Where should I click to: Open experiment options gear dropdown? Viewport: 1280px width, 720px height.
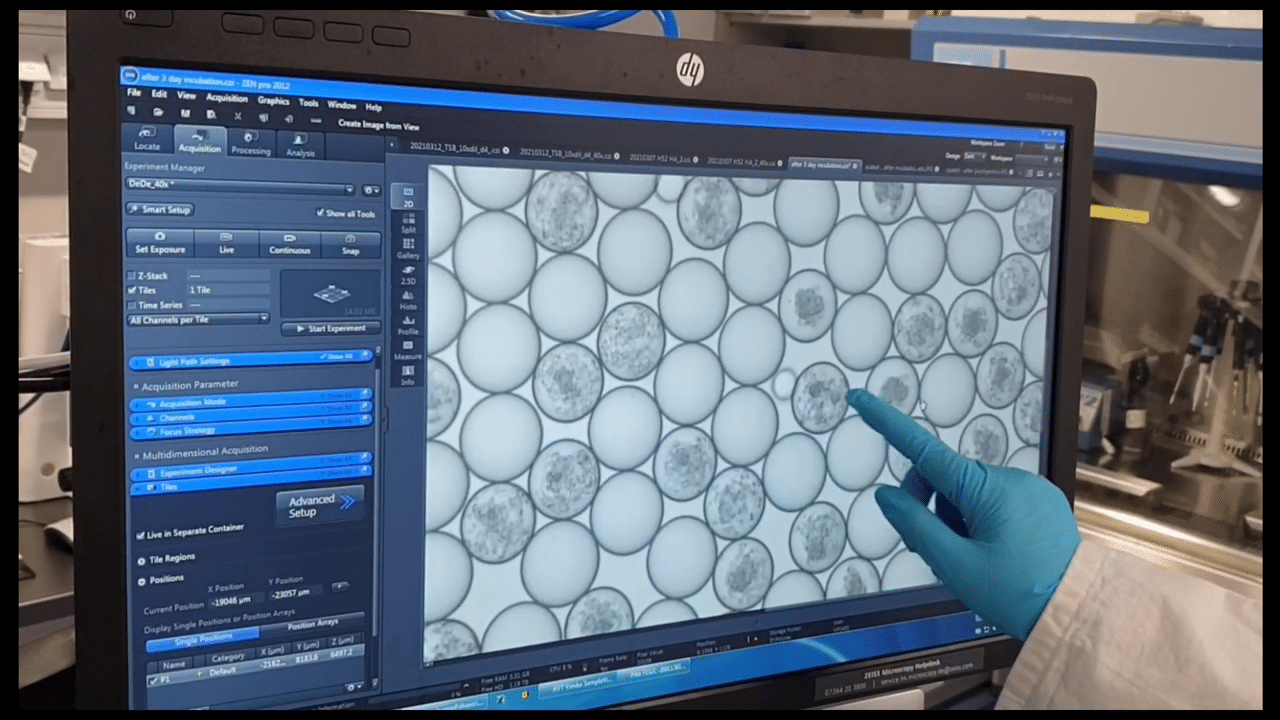click(x=371, y=190)
